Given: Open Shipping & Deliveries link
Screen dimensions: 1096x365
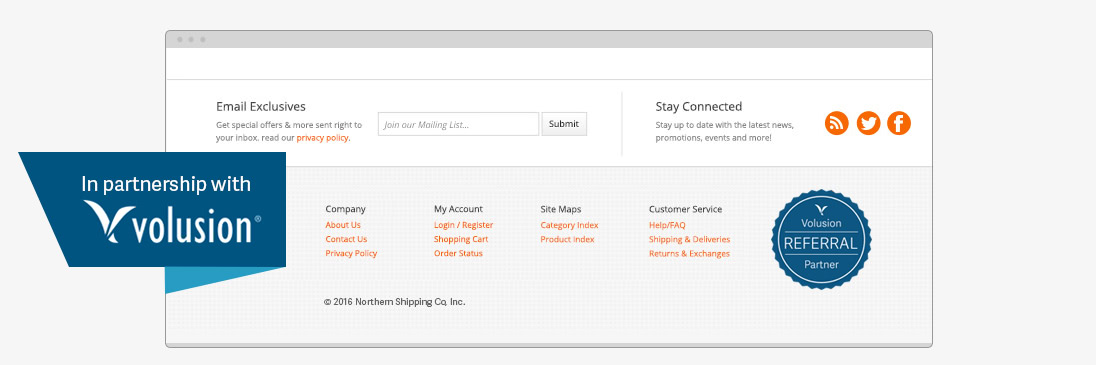Looking at the screenshot, I should tap(689, 239).
